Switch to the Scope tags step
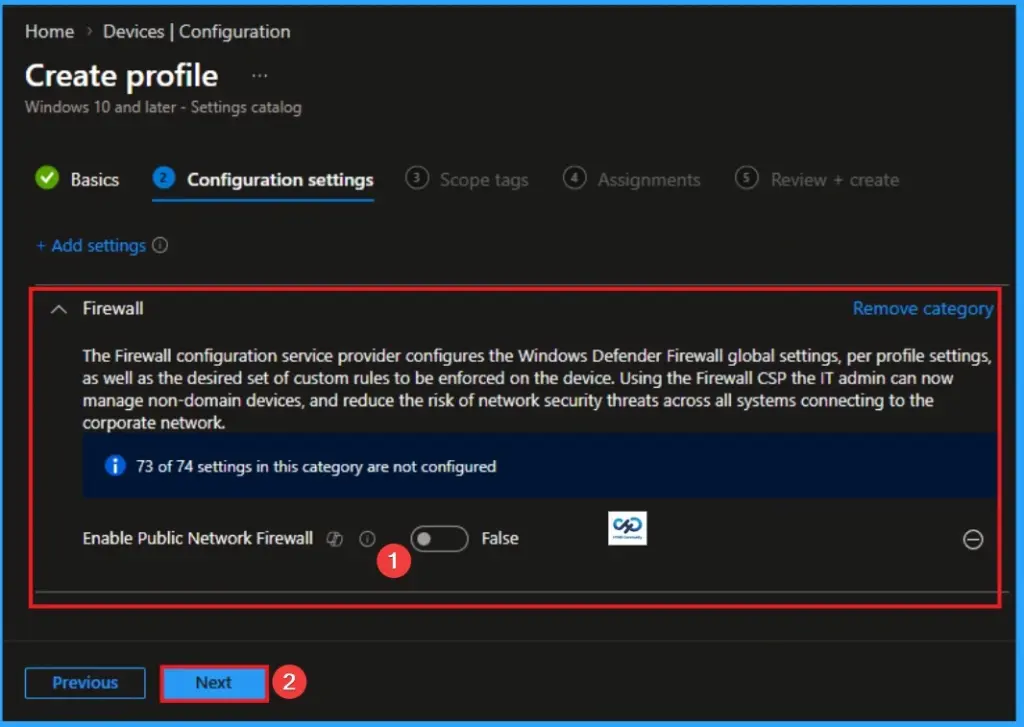Screen dimensions: 1024x727 483,179
